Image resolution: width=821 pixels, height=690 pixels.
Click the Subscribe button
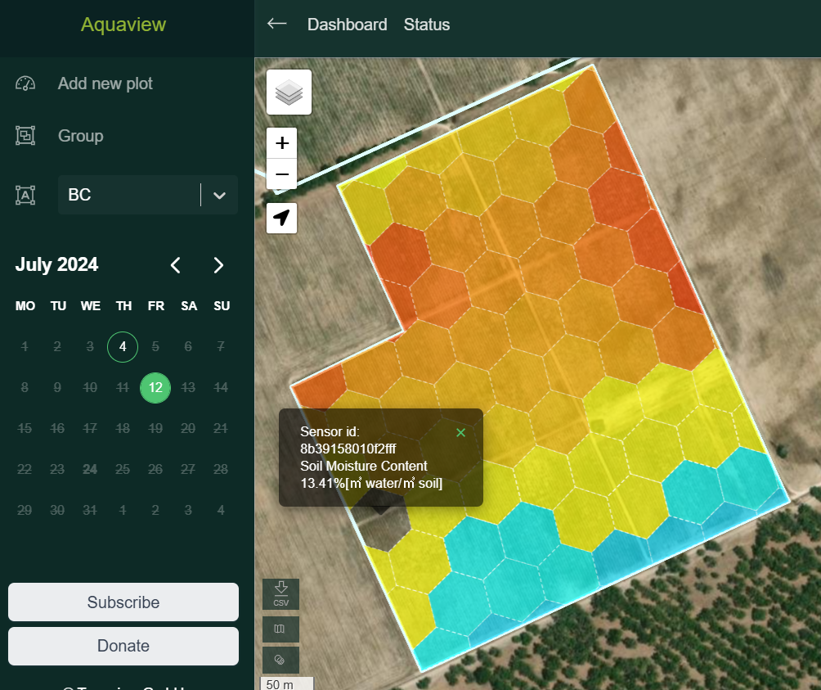click(x=123, y=602)
